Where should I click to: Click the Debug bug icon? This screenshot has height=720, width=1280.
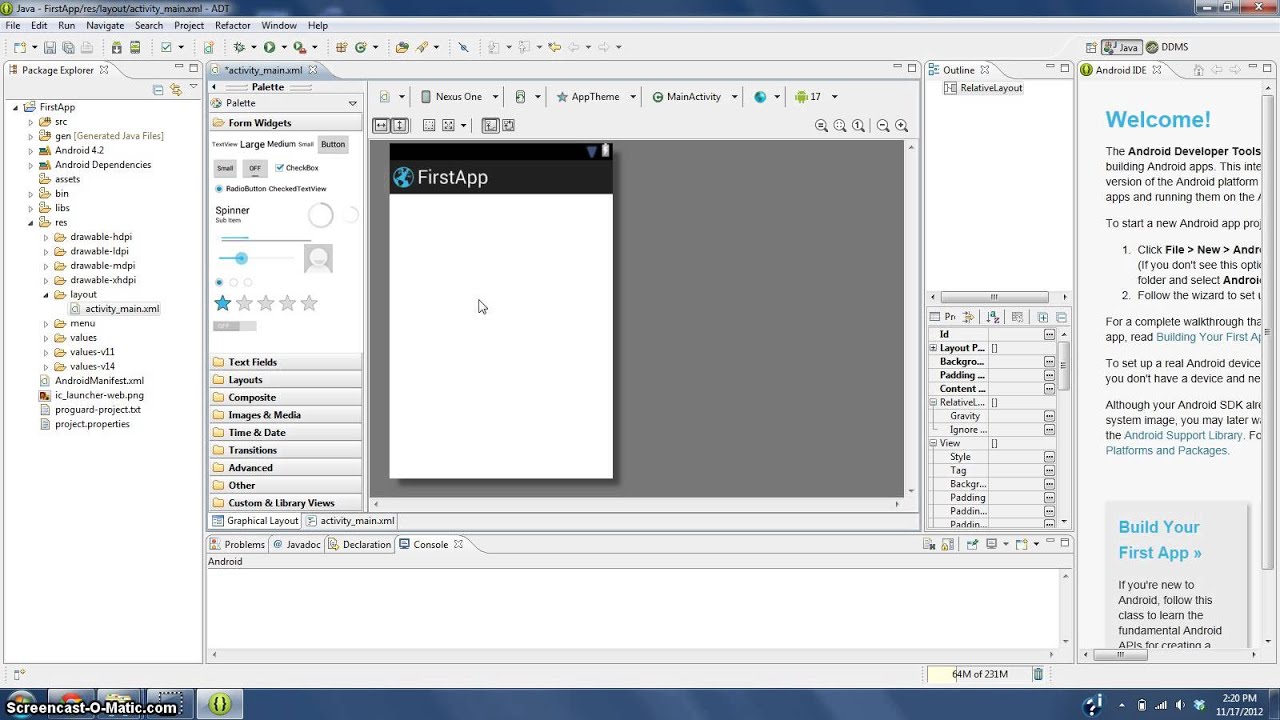pos(239,47)
